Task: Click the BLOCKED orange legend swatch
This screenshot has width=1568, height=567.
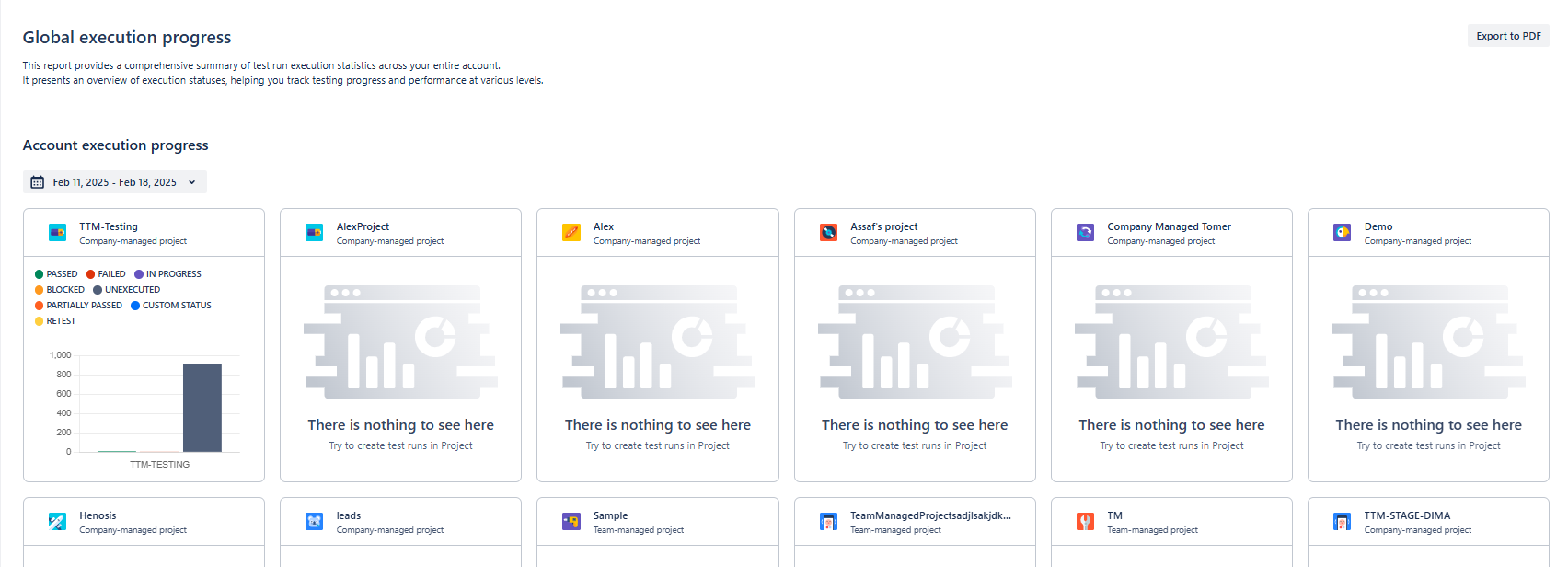Action: 39,290
